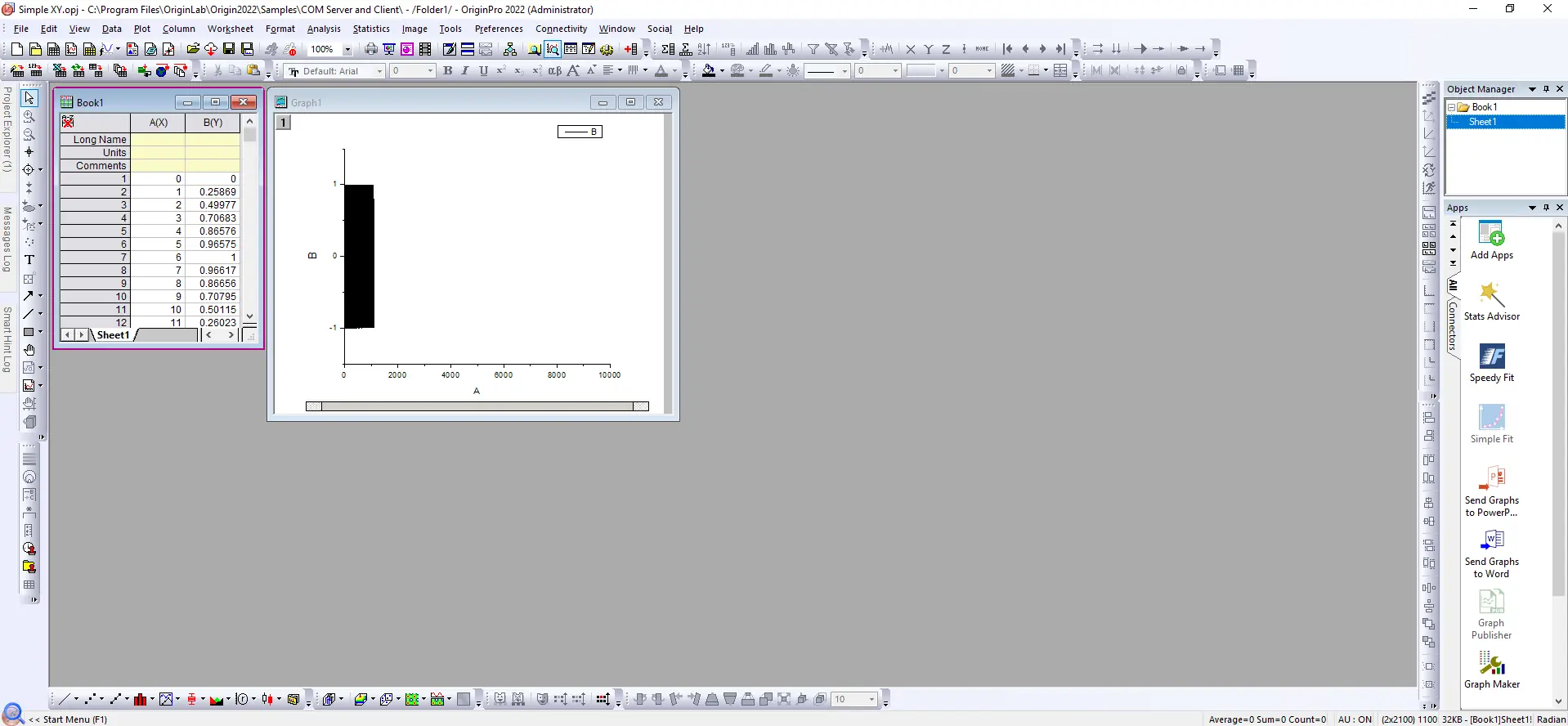Select the A(X) column header

159,123
